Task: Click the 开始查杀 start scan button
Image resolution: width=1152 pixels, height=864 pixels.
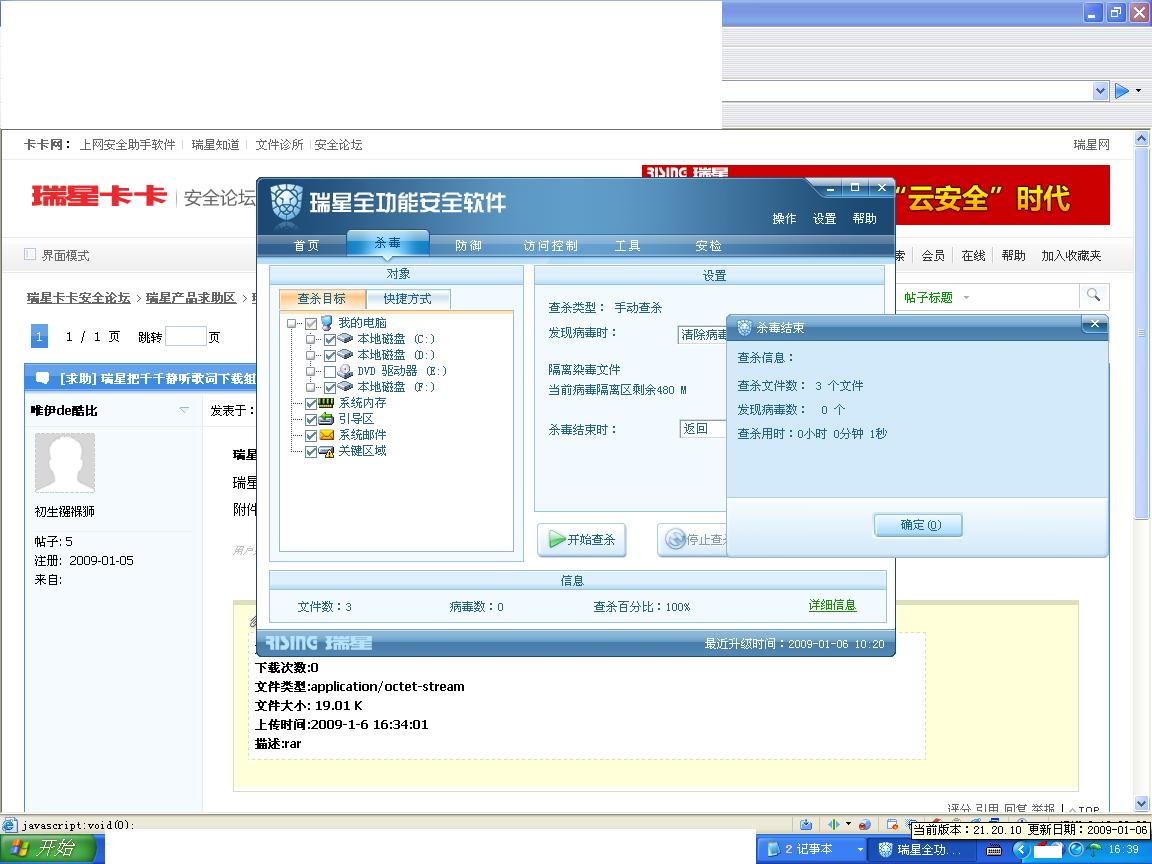Action: coord(581,539)
